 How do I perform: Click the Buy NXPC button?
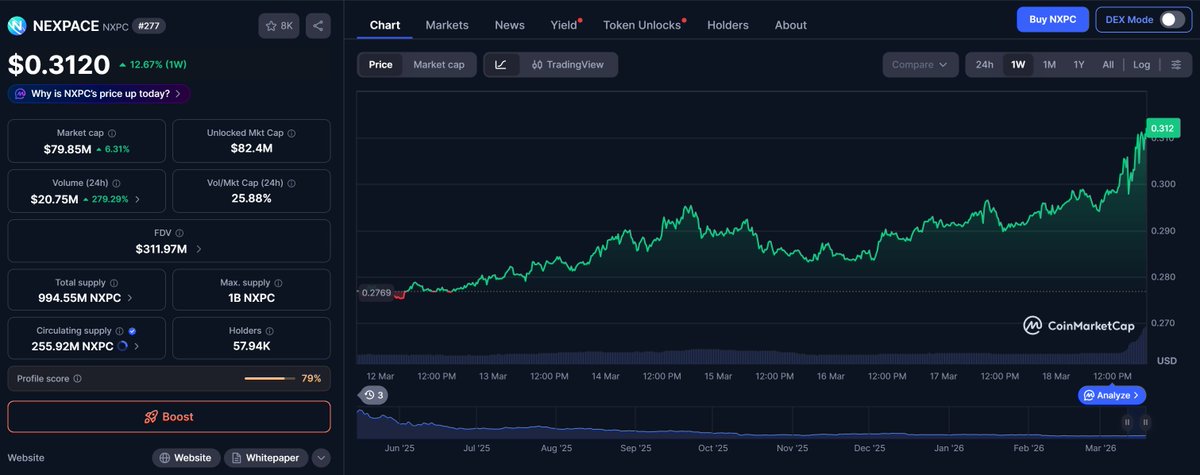coord(1053,20)
